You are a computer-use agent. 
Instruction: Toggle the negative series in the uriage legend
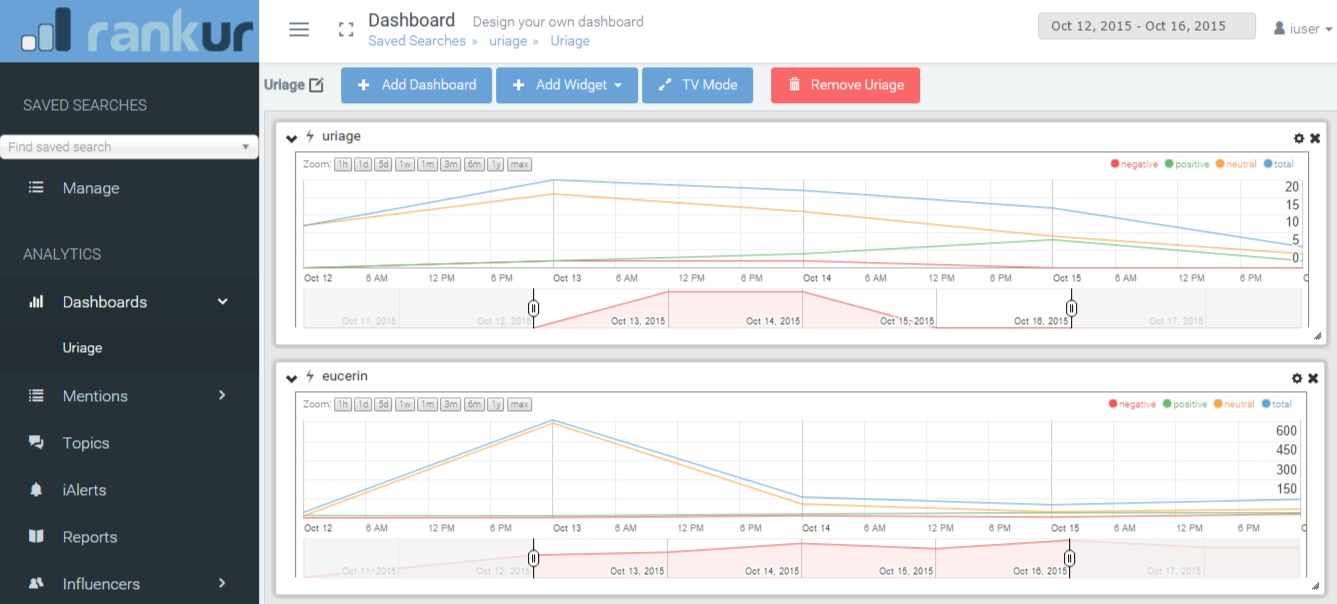[1134, 164]
